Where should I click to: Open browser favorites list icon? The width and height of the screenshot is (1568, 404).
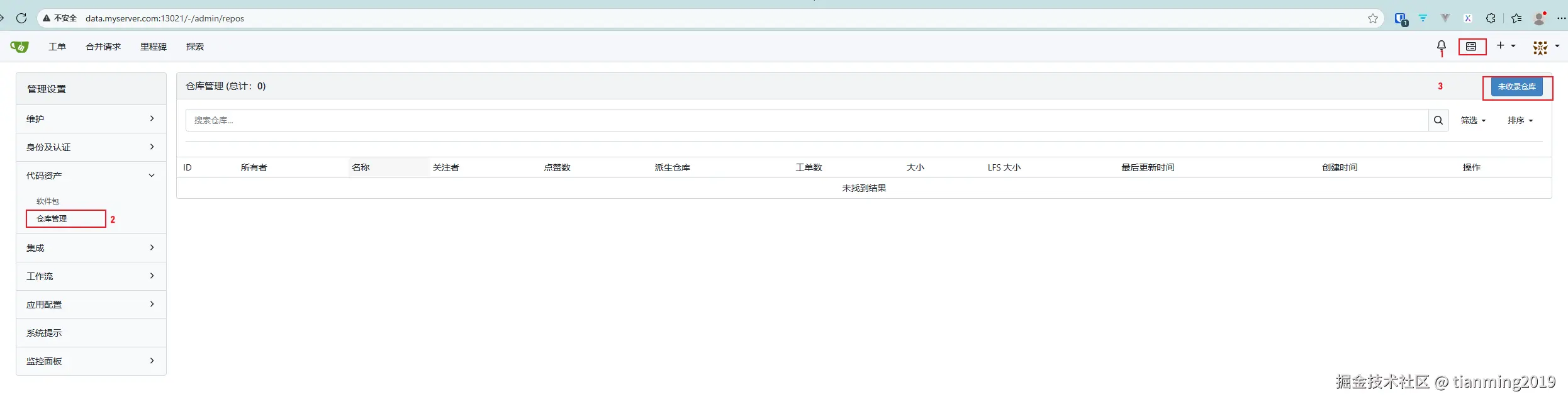point(1516,18)
